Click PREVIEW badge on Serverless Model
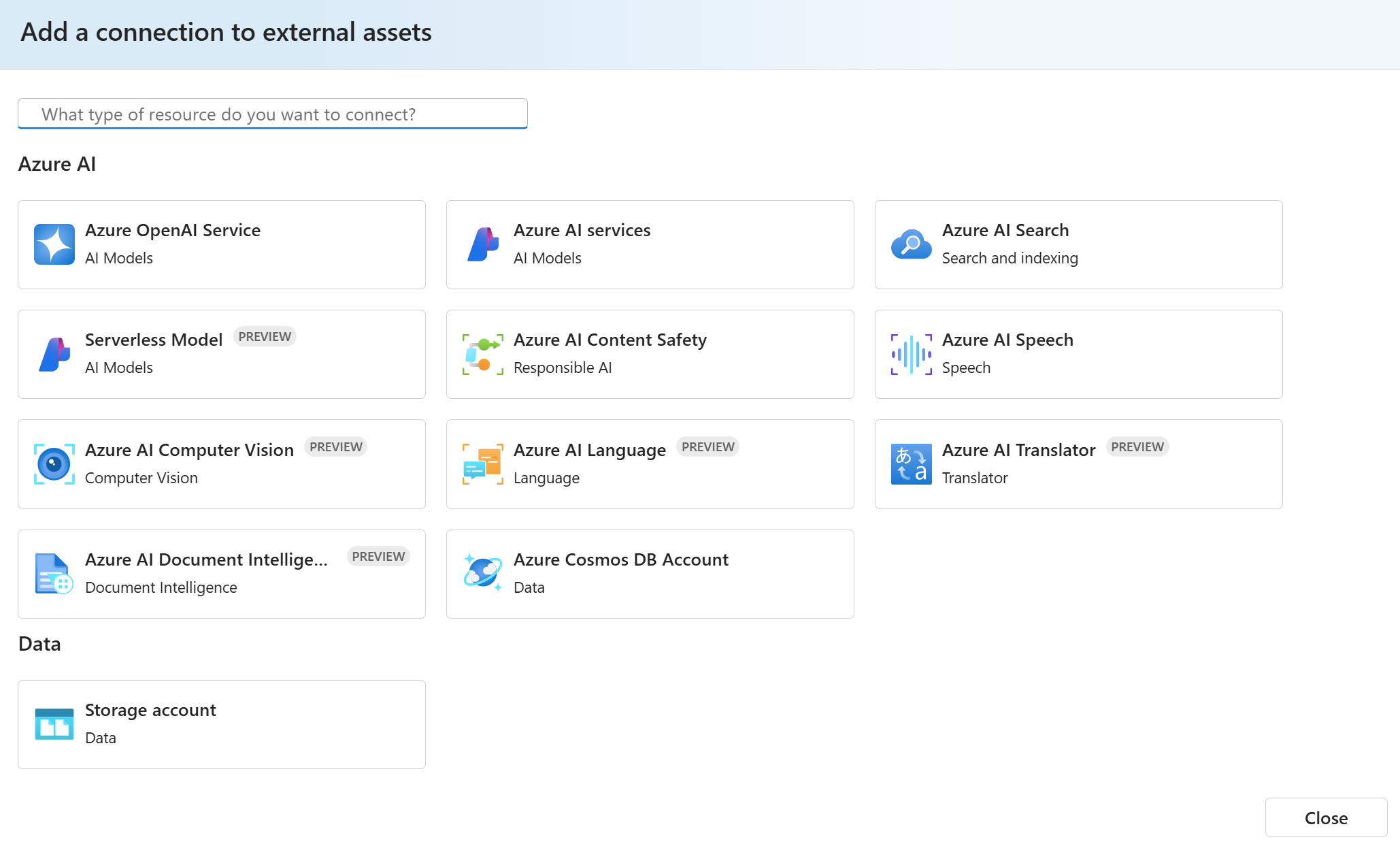The width and height of the screenshot is (1400, 846). pyautogui.click(x=265, y=336)
